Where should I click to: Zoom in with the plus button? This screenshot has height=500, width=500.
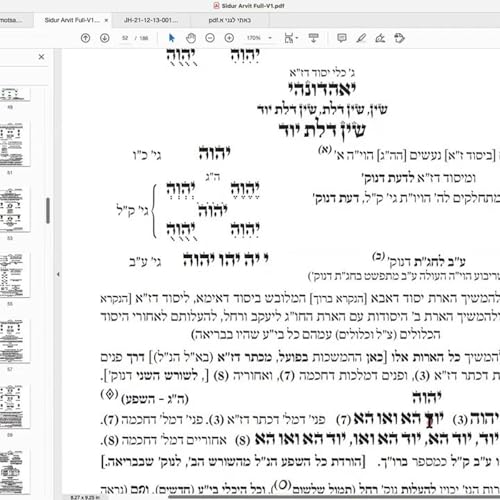[229, 38]
